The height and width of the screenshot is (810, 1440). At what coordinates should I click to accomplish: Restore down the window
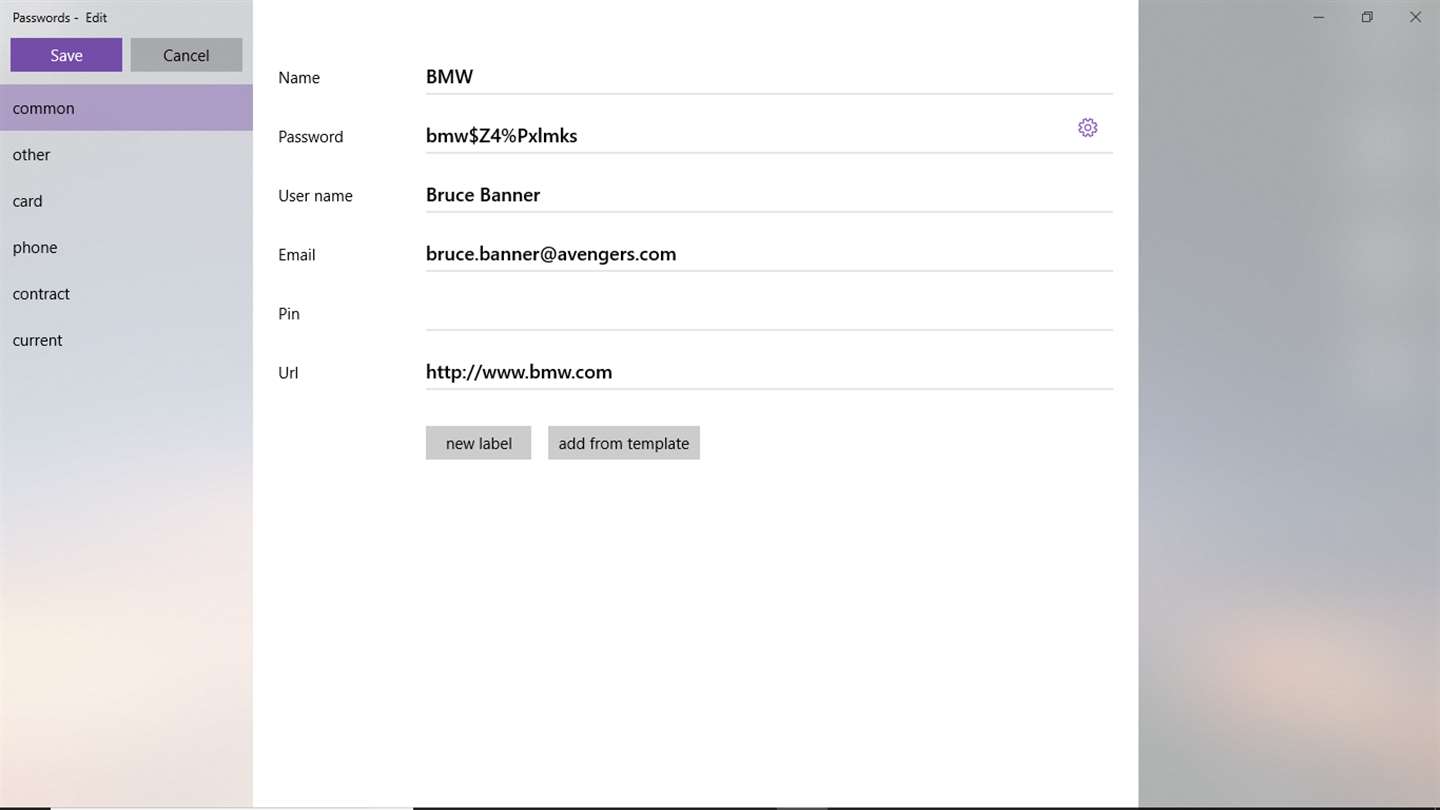click(x=1367, y=17)
